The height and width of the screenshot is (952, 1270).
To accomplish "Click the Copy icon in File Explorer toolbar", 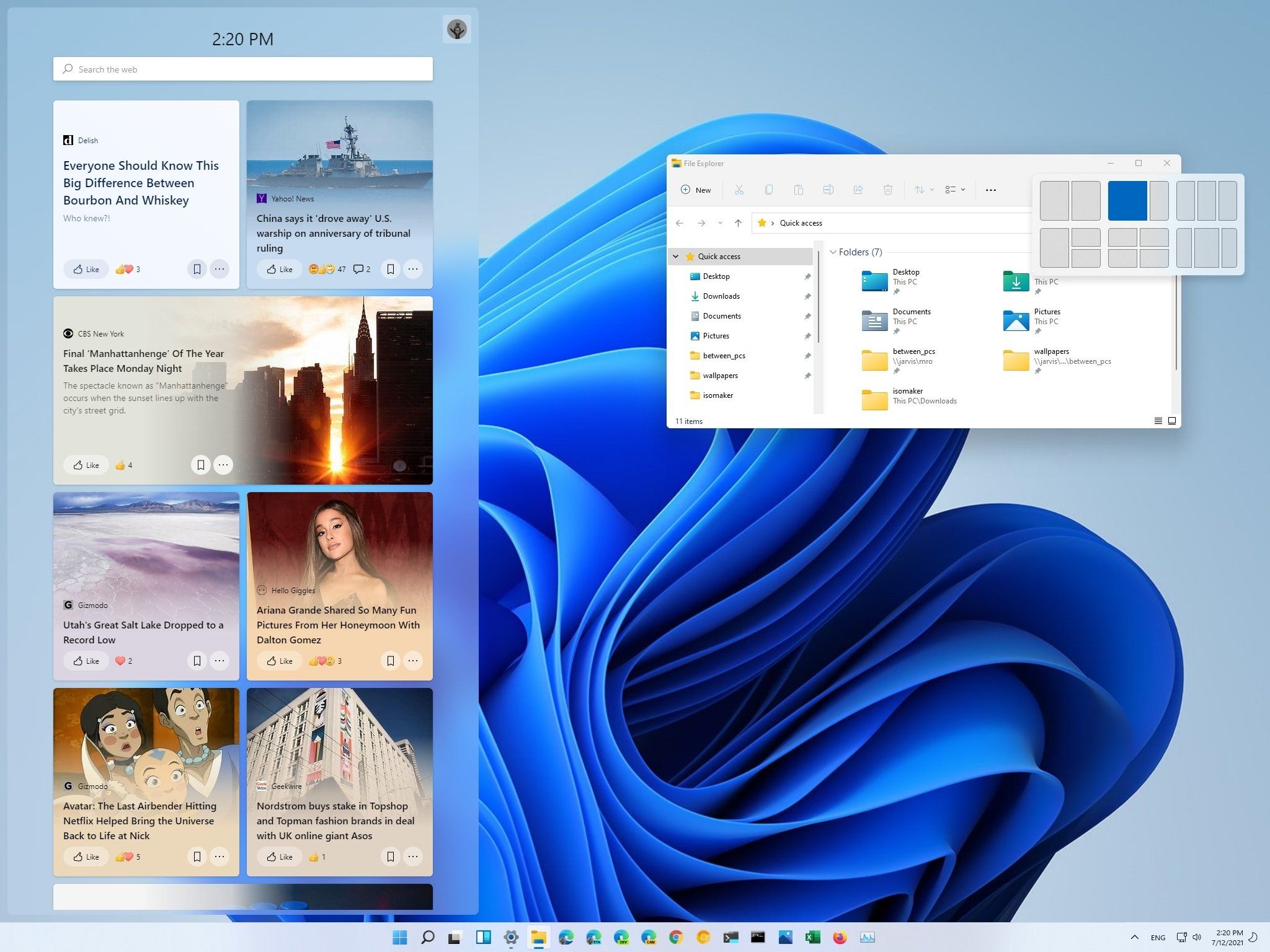I will click(x=769, y=190).
